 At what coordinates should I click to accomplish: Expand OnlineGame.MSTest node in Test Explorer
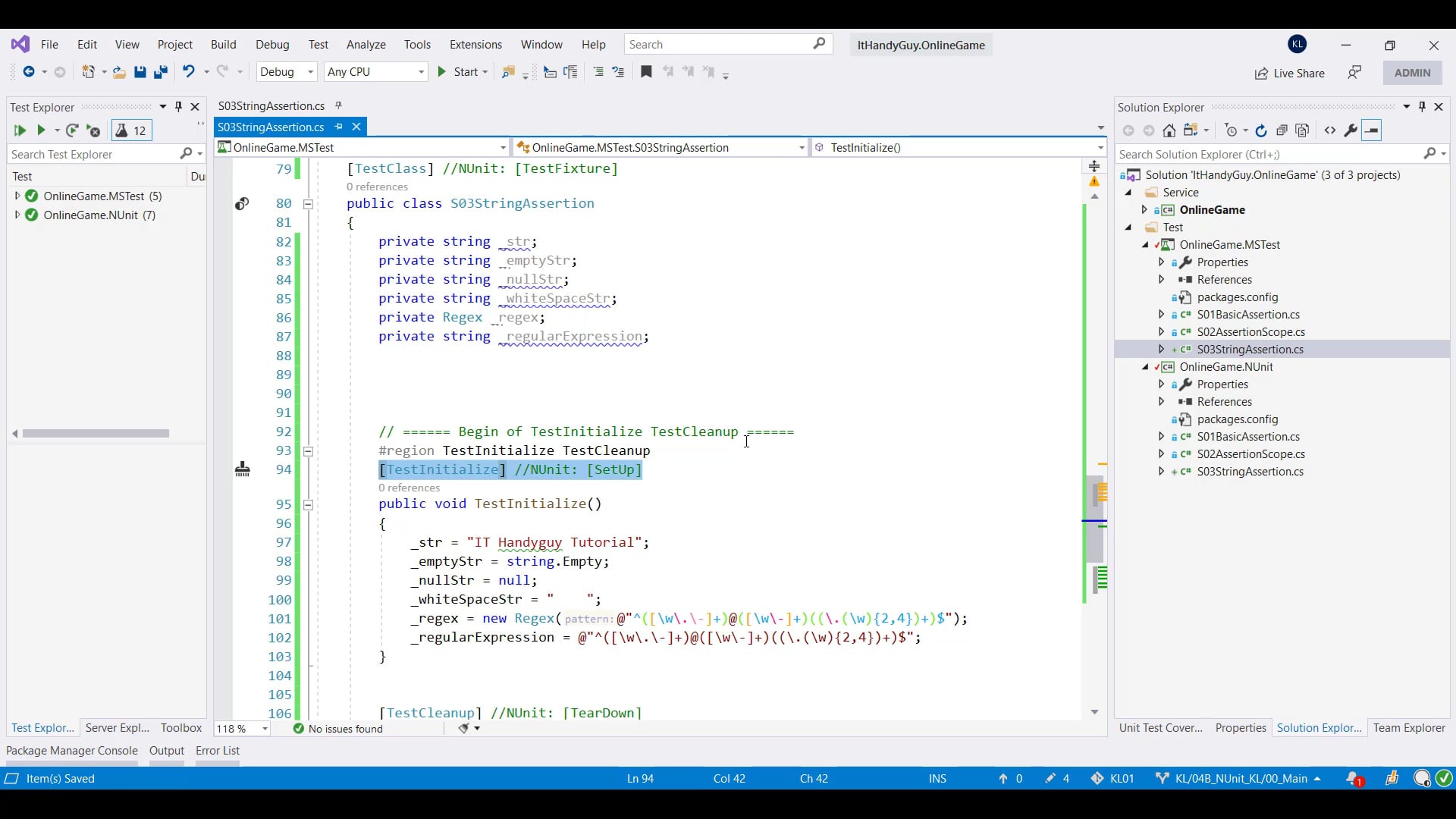tap(17, 196)
